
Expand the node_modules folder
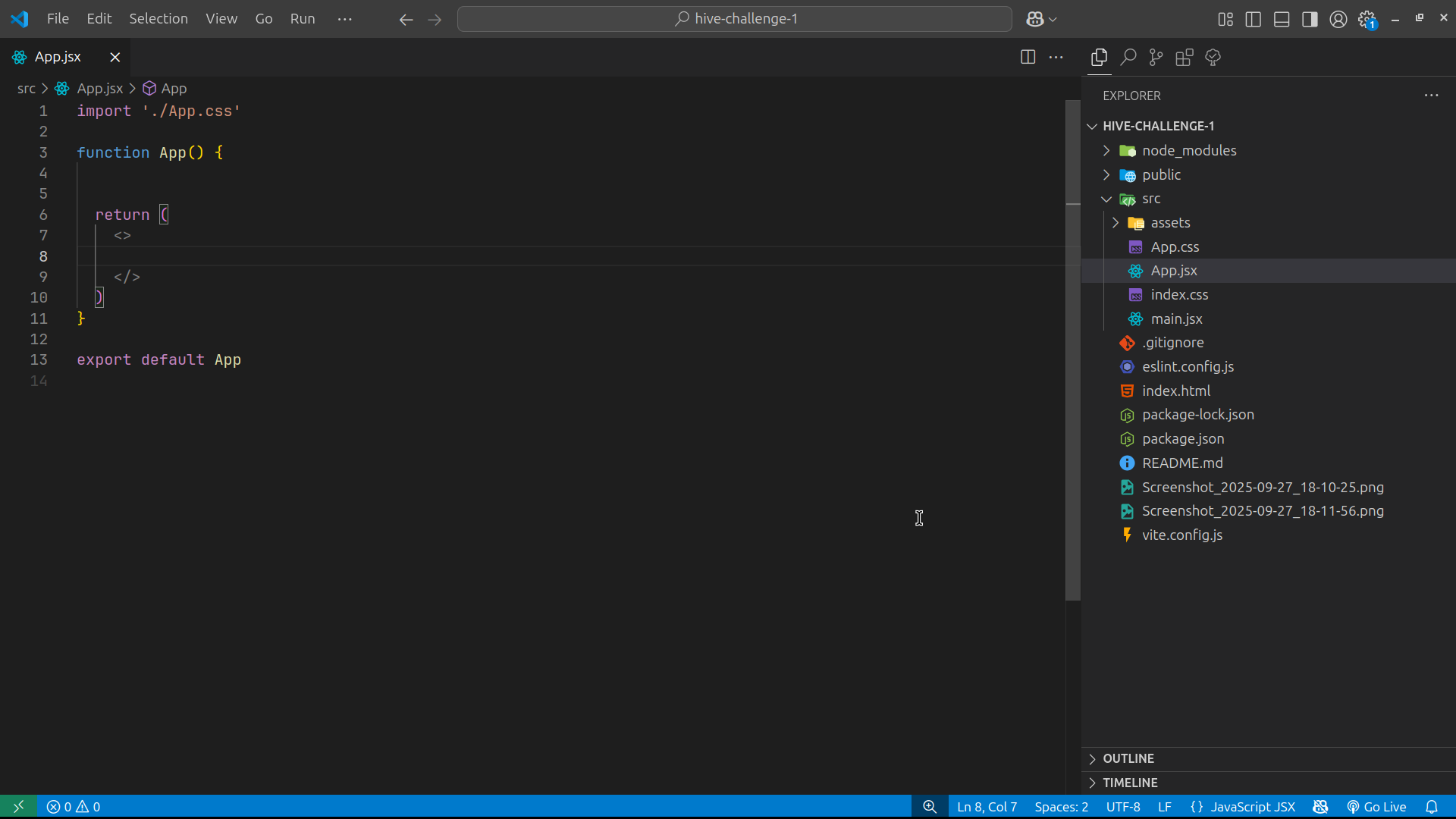(x=1188, y=150)
